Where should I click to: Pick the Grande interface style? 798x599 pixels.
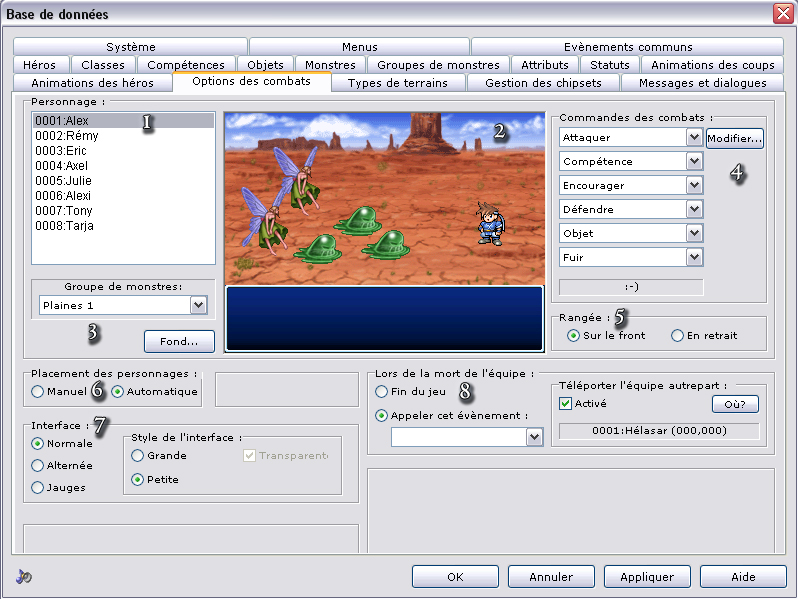click(138, 456)
